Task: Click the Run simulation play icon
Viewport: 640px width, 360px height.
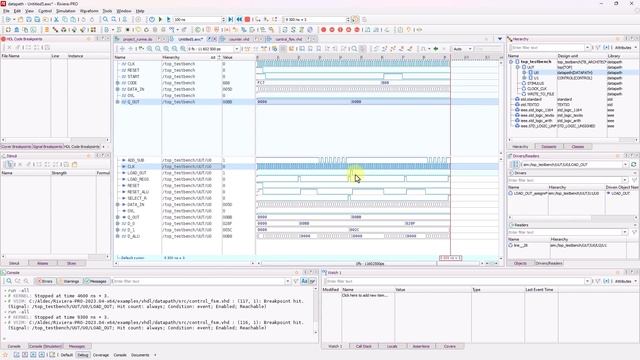Action: pos(160,20)
